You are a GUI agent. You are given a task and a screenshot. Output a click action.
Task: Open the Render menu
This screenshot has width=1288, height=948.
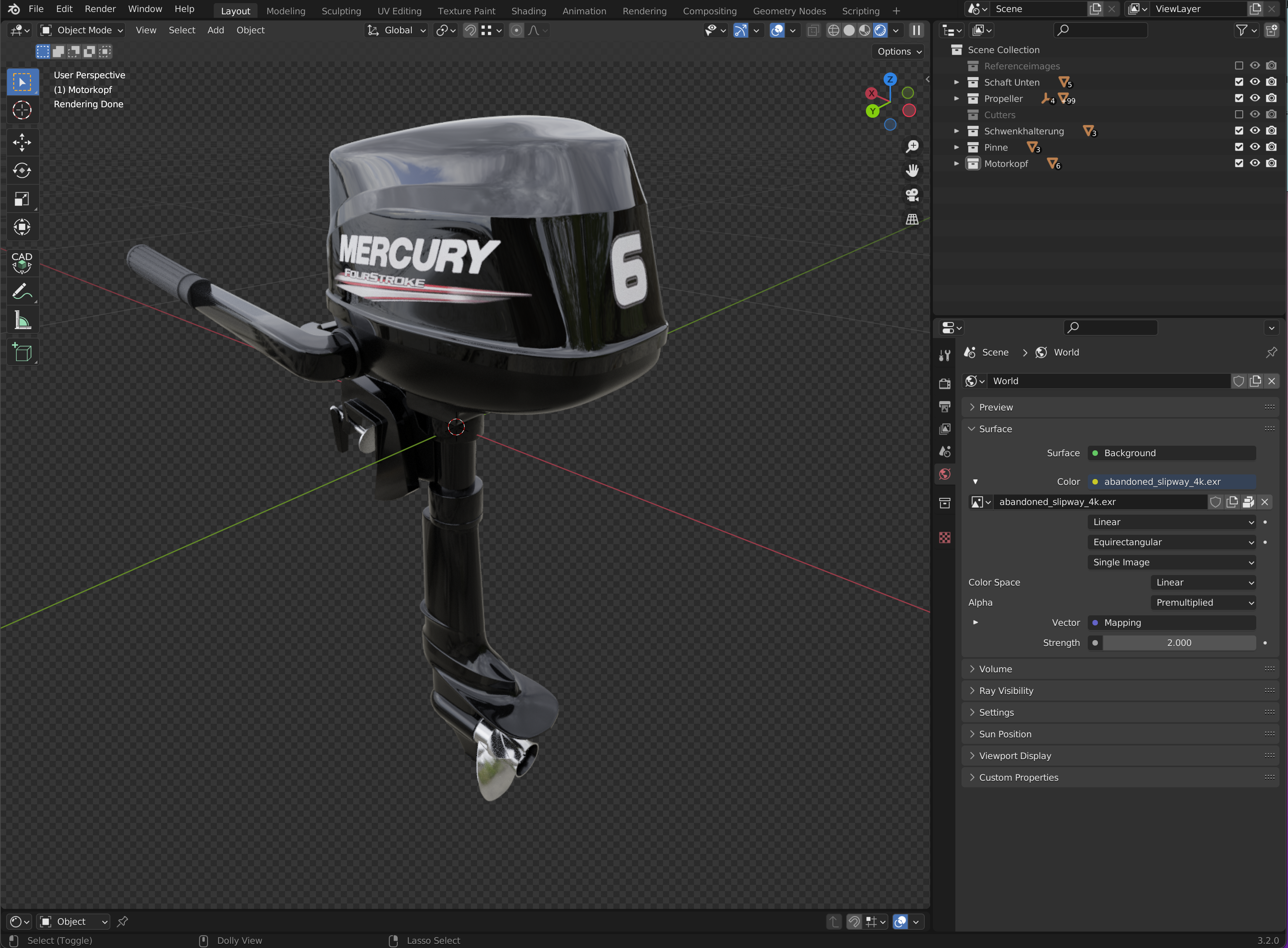point(100,9)
